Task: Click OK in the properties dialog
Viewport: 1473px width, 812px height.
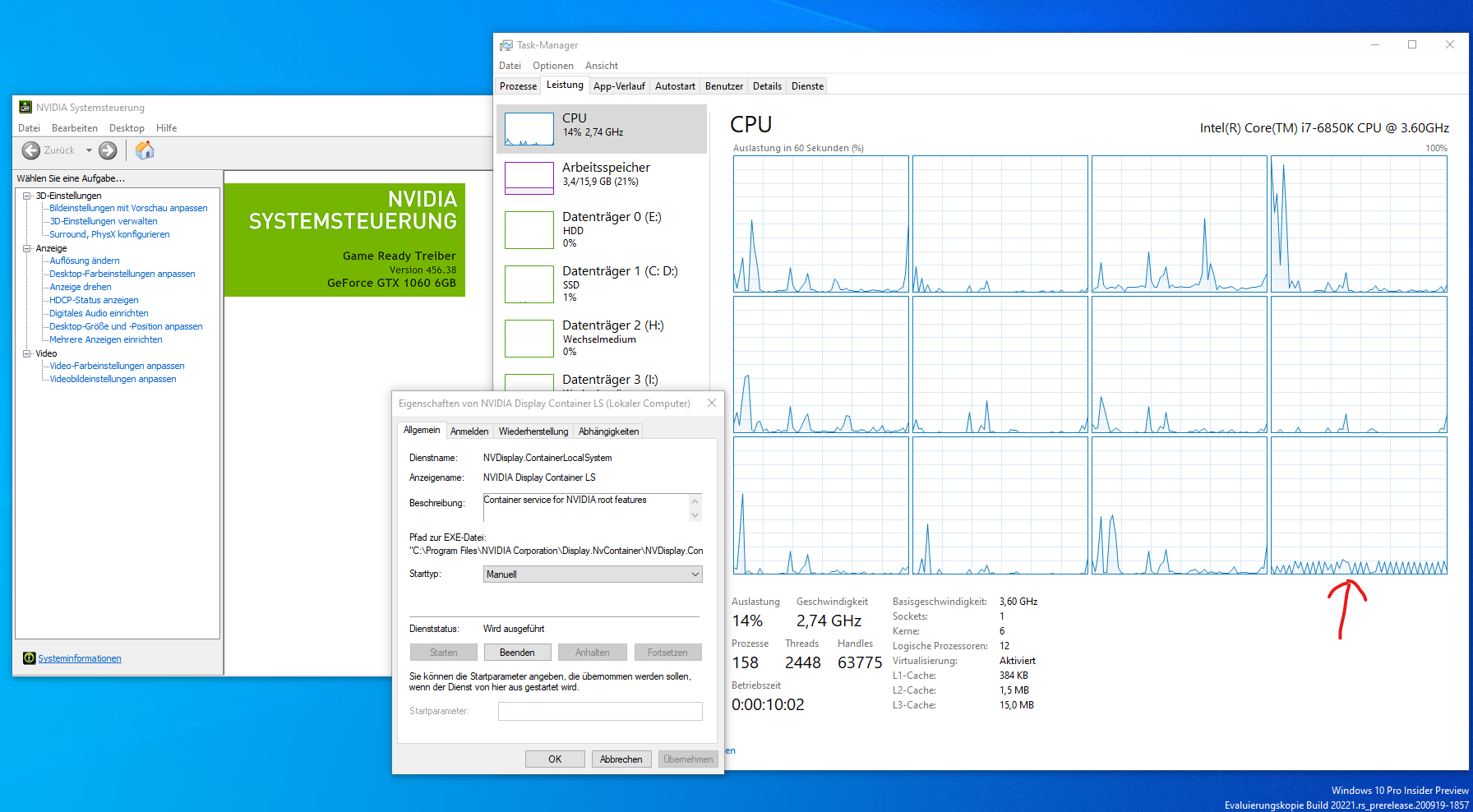Action: pos(555,759)
